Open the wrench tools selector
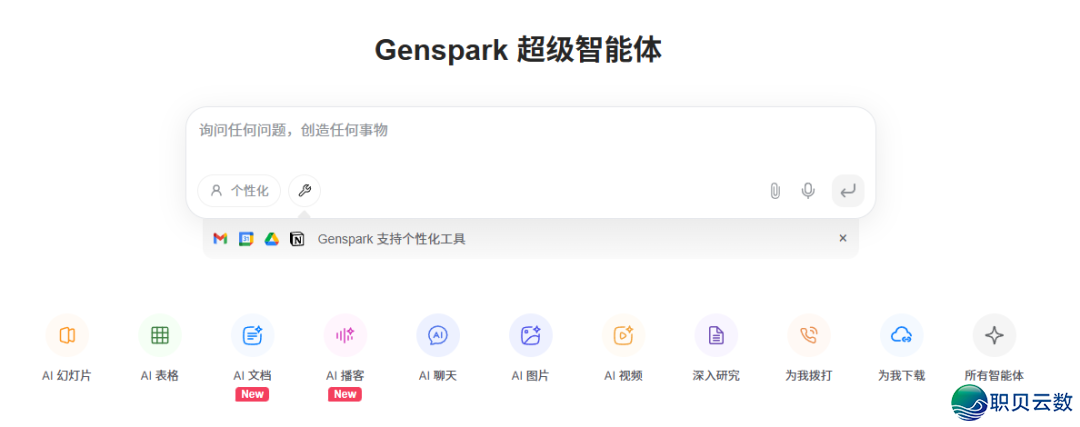 click(305, 191)
